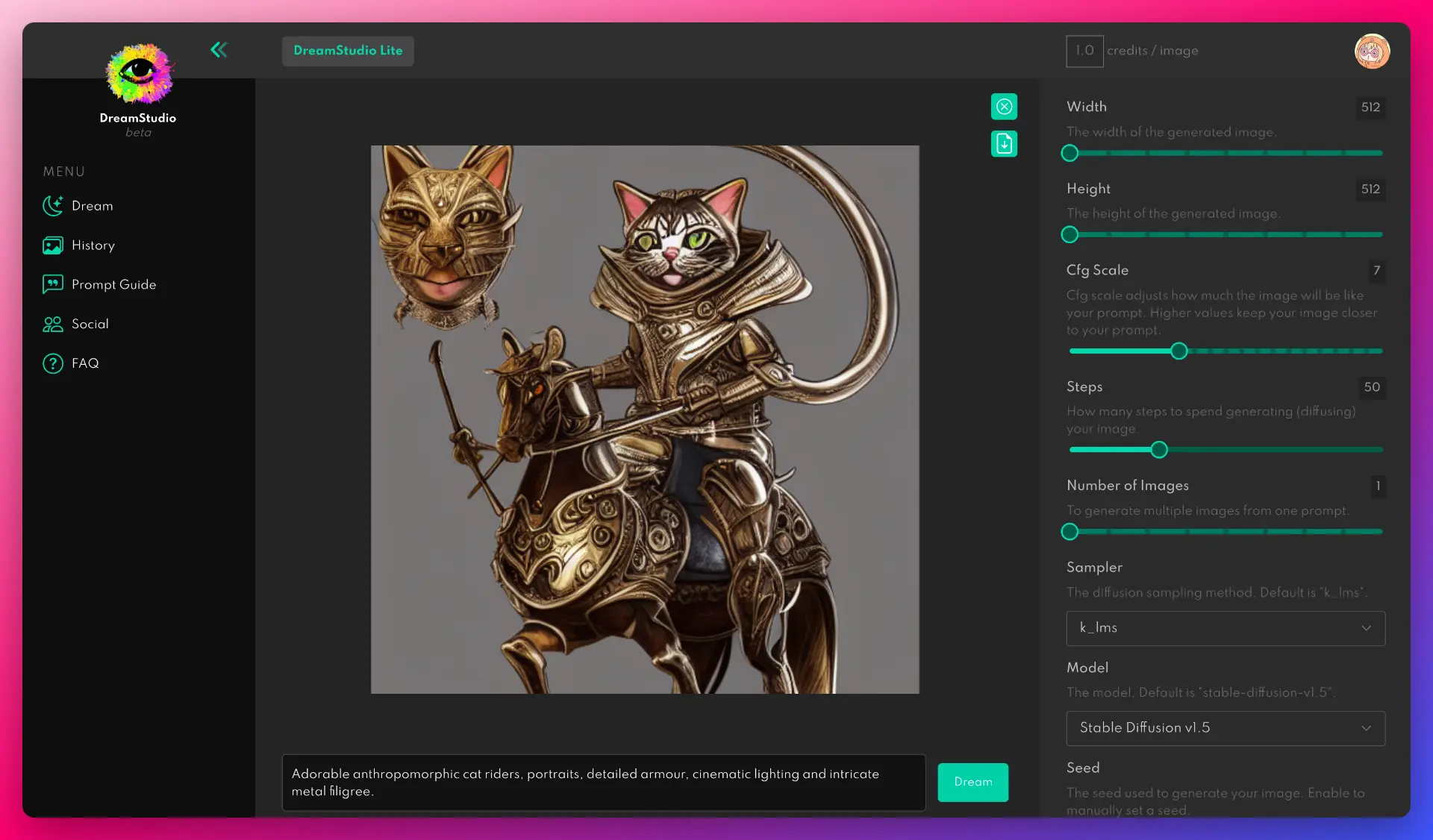Open the Prompt Guide menu item

point(113,284)
